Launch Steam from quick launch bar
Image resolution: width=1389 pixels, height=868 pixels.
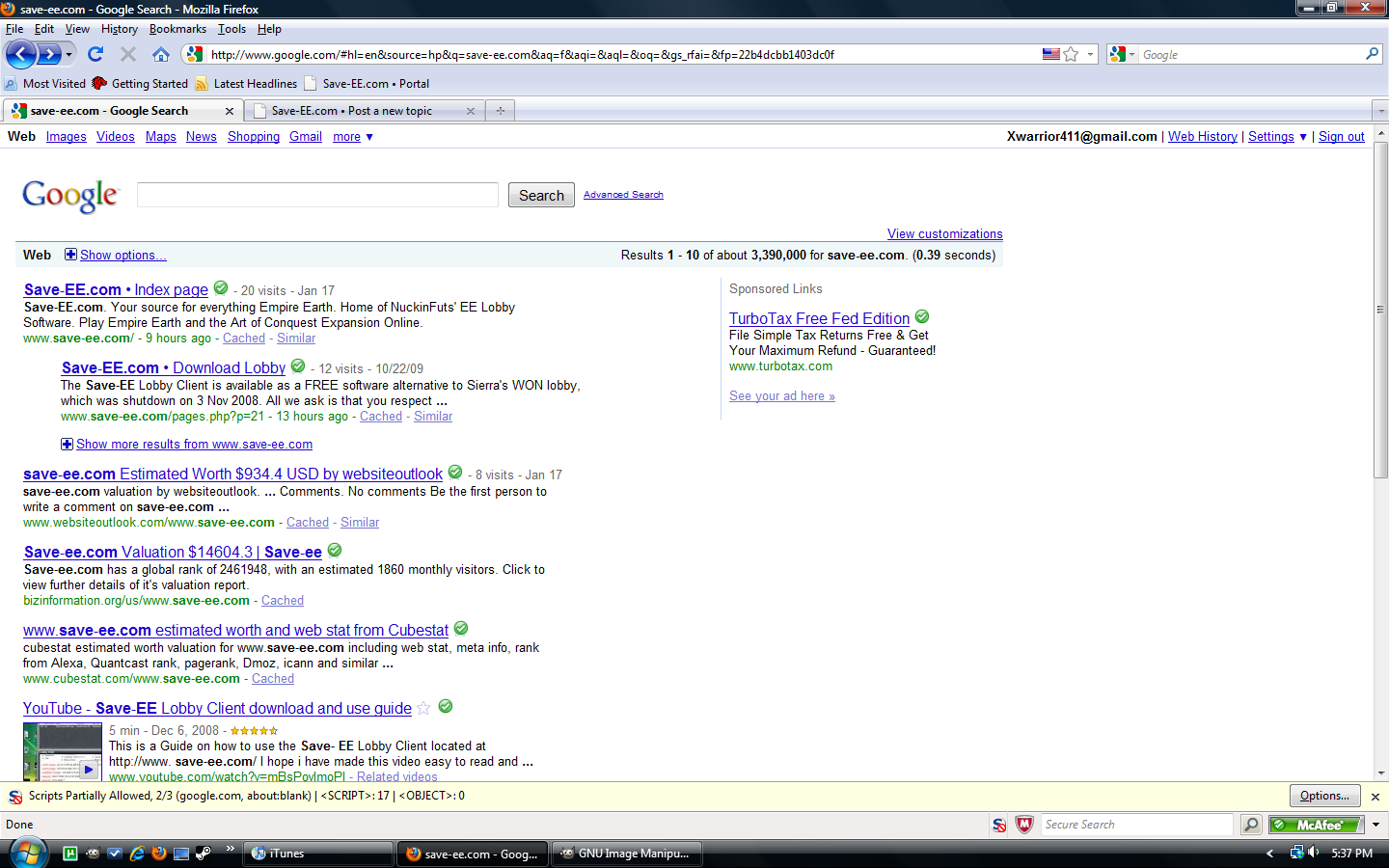203,854
